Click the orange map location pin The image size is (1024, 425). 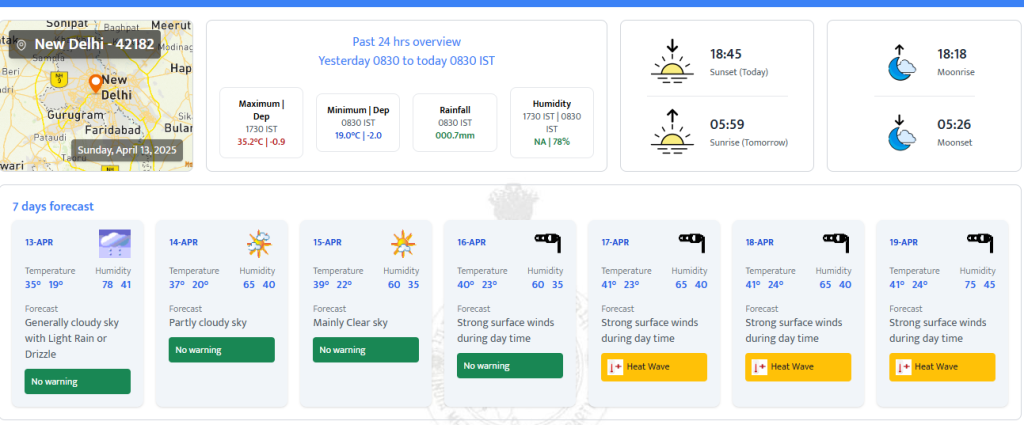point(96,84)
